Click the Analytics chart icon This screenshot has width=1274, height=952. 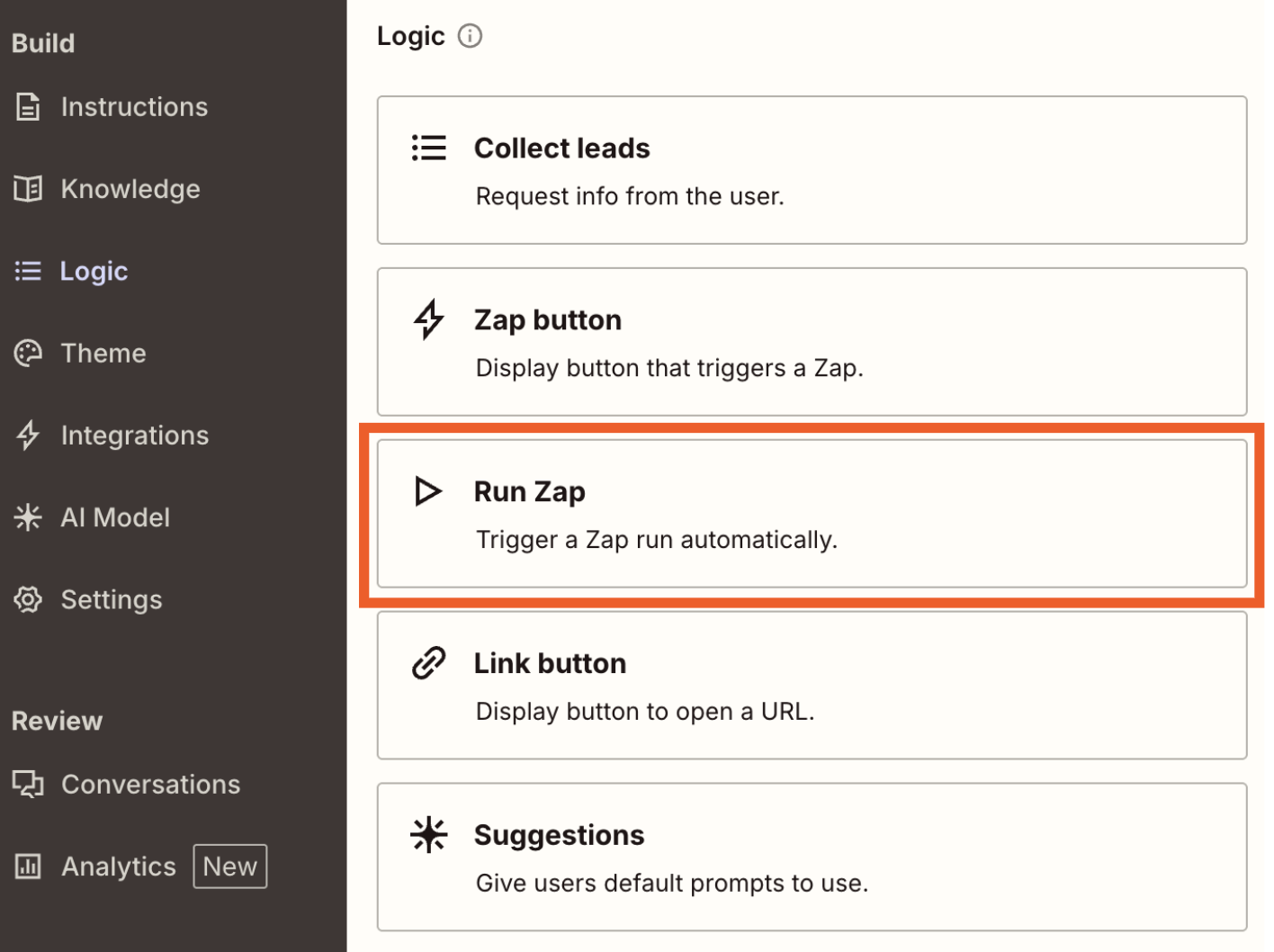pyautogui.click(x=28, y=866)
